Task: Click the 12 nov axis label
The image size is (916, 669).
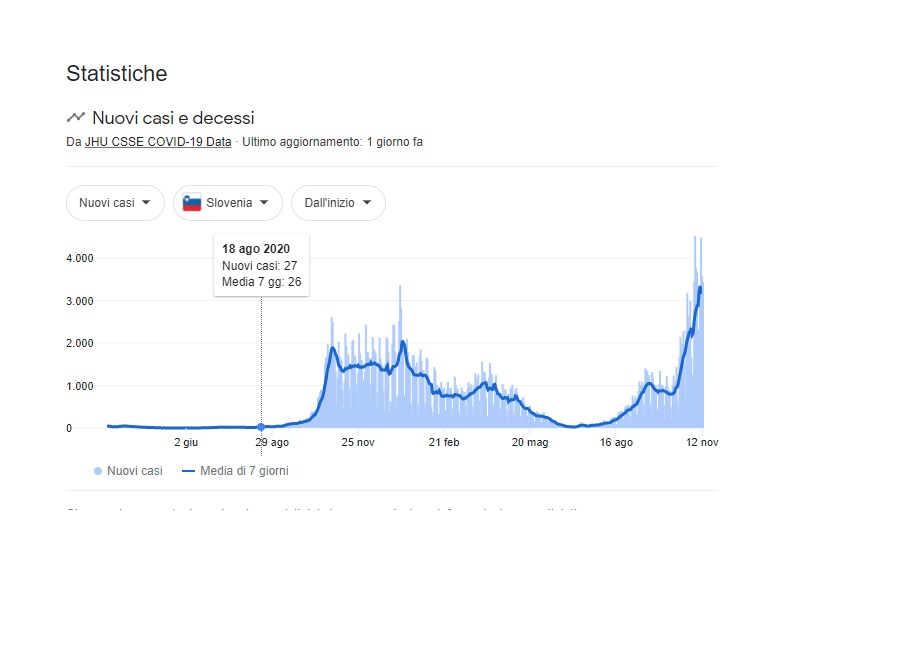Action: (x=702, y=442)
